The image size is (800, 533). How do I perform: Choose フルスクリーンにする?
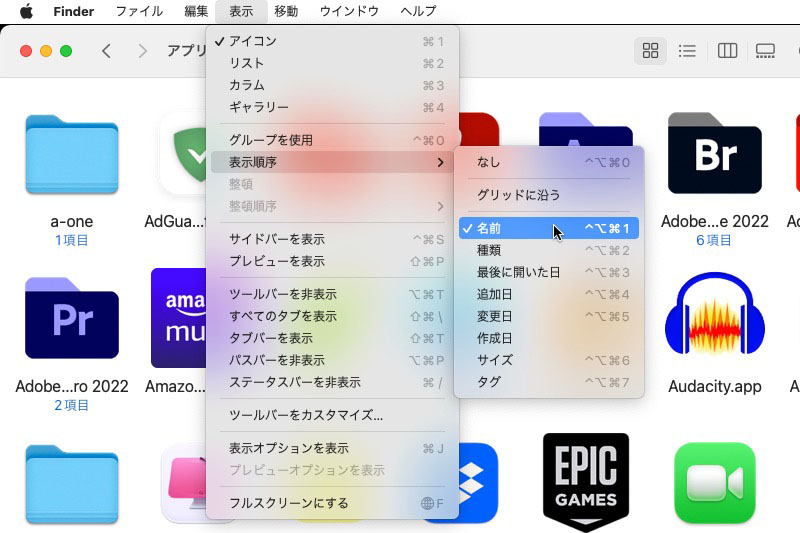(332, 503)
